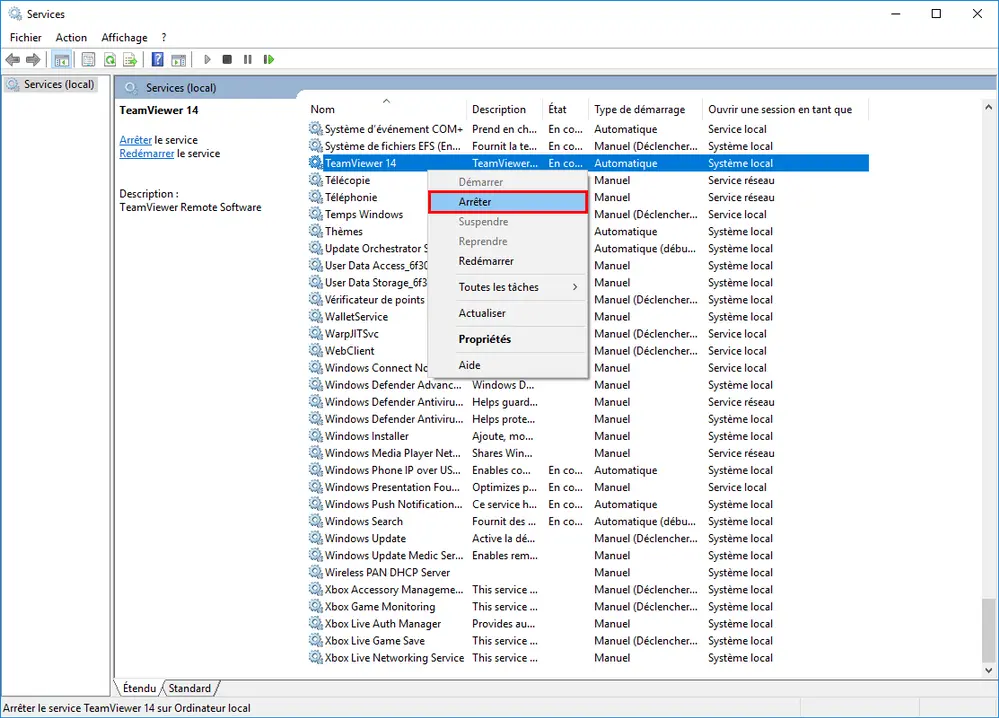Click the gear icon beside Xbox Live Game Save
The image size is (999, 718).
click(x=315, y=640)
